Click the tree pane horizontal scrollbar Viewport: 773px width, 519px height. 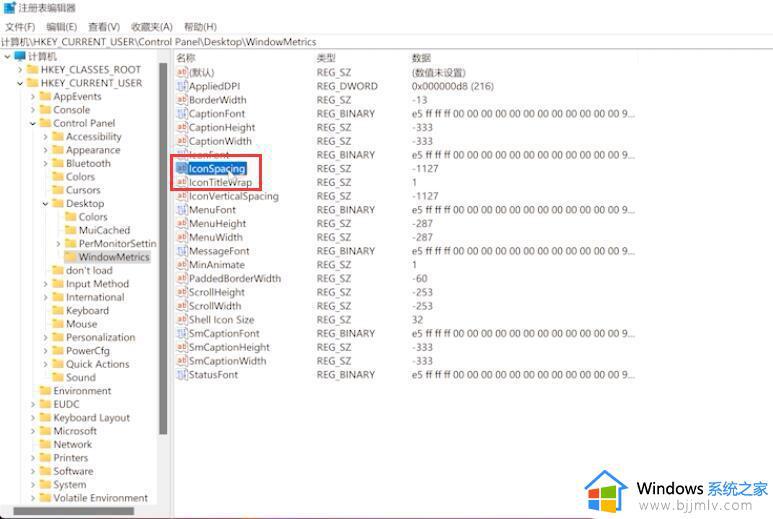point(73,512)
